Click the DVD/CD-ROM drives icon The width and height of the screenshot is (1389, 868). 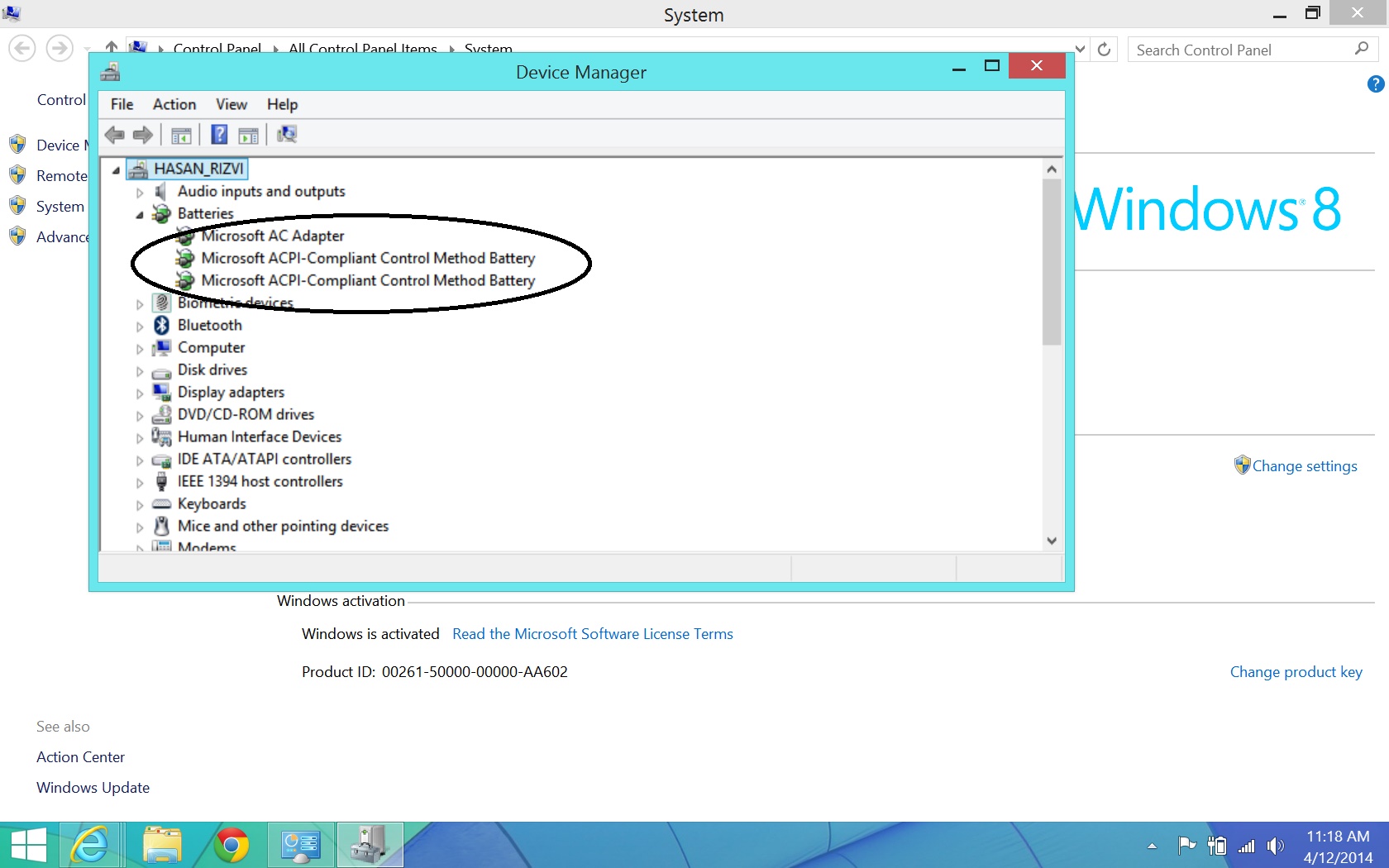click(x=161, y=415)
